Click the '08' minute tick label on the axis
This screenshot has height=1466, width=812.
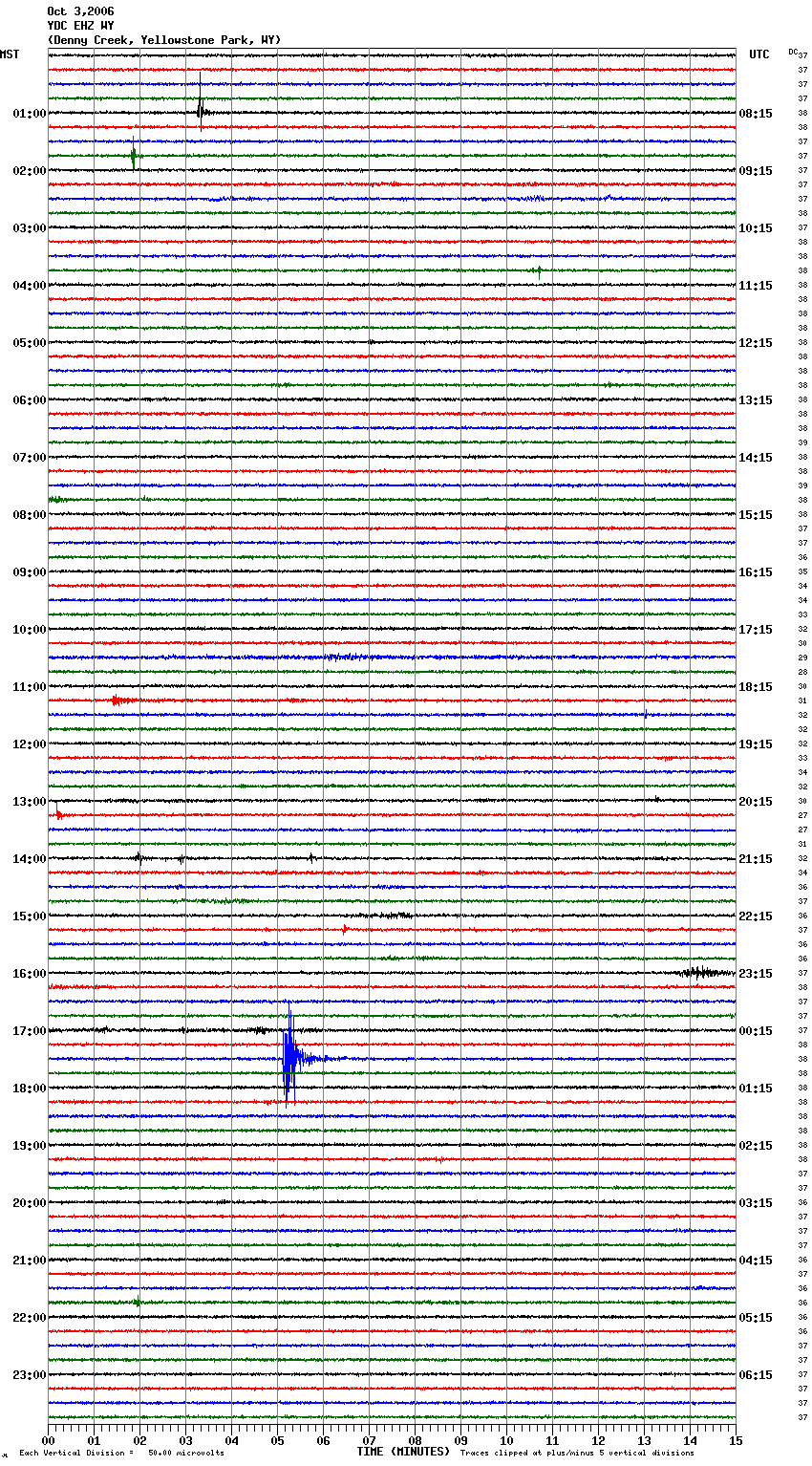(x=415, y=1440)
